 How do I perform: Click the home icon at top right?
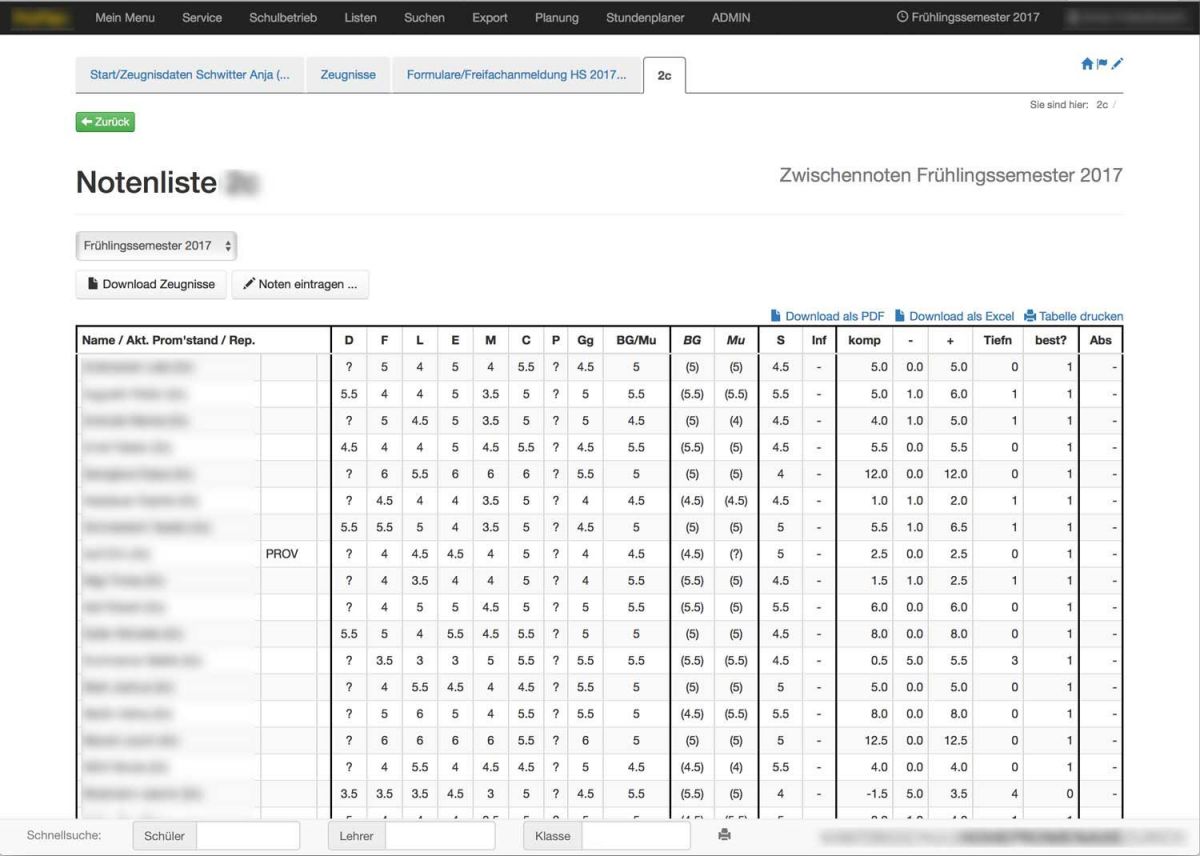pos(1087,64)
